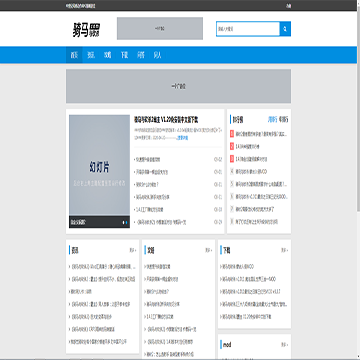Image resolution: width=360 pixels, height=360 pixels.
Task: Open the article with red rank badge 1
Action: pos(261,134)
